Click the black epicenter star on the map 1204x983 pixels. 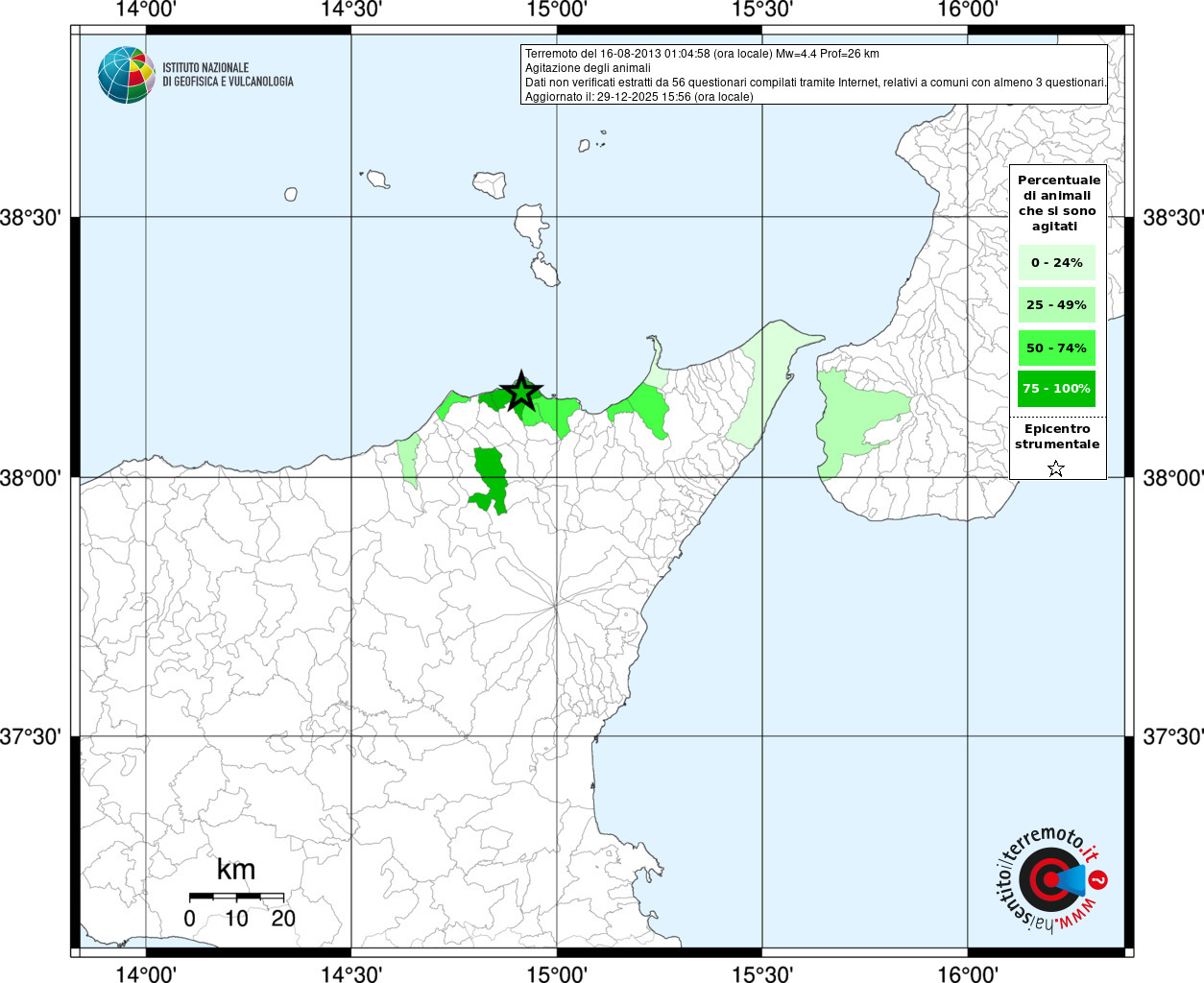(521, 392)
